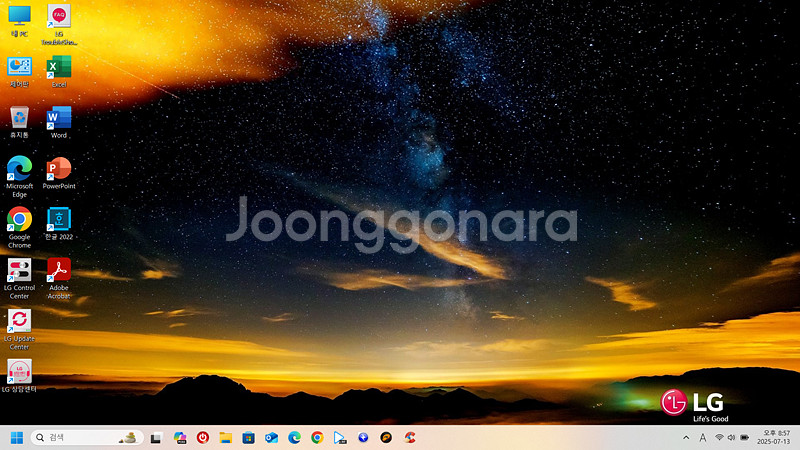Open Outlook from the taskbar
This screenshot has width=800, height=450.
(271, 438)
